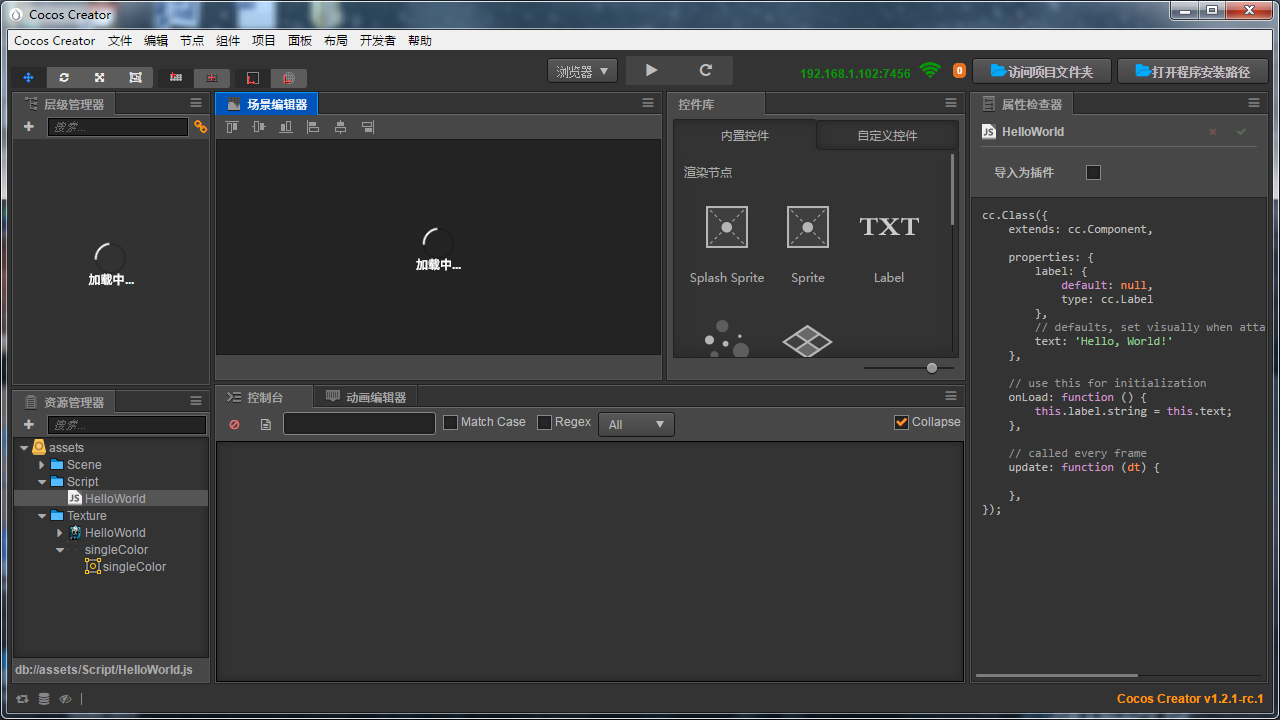Click the create asset plus icon in 资源管理器
Image resolution: width=1280 pixels, height=720 pixels.
point(28,425)
